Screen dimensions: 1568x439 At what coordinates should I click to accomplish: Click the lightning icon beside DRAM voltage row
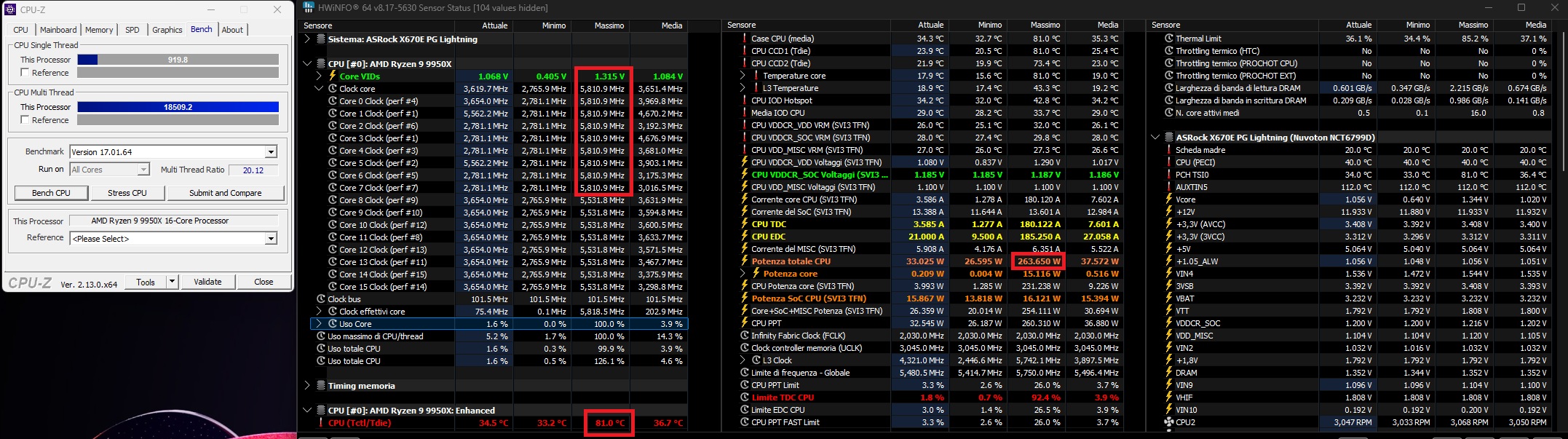[x=1169, y=373]
